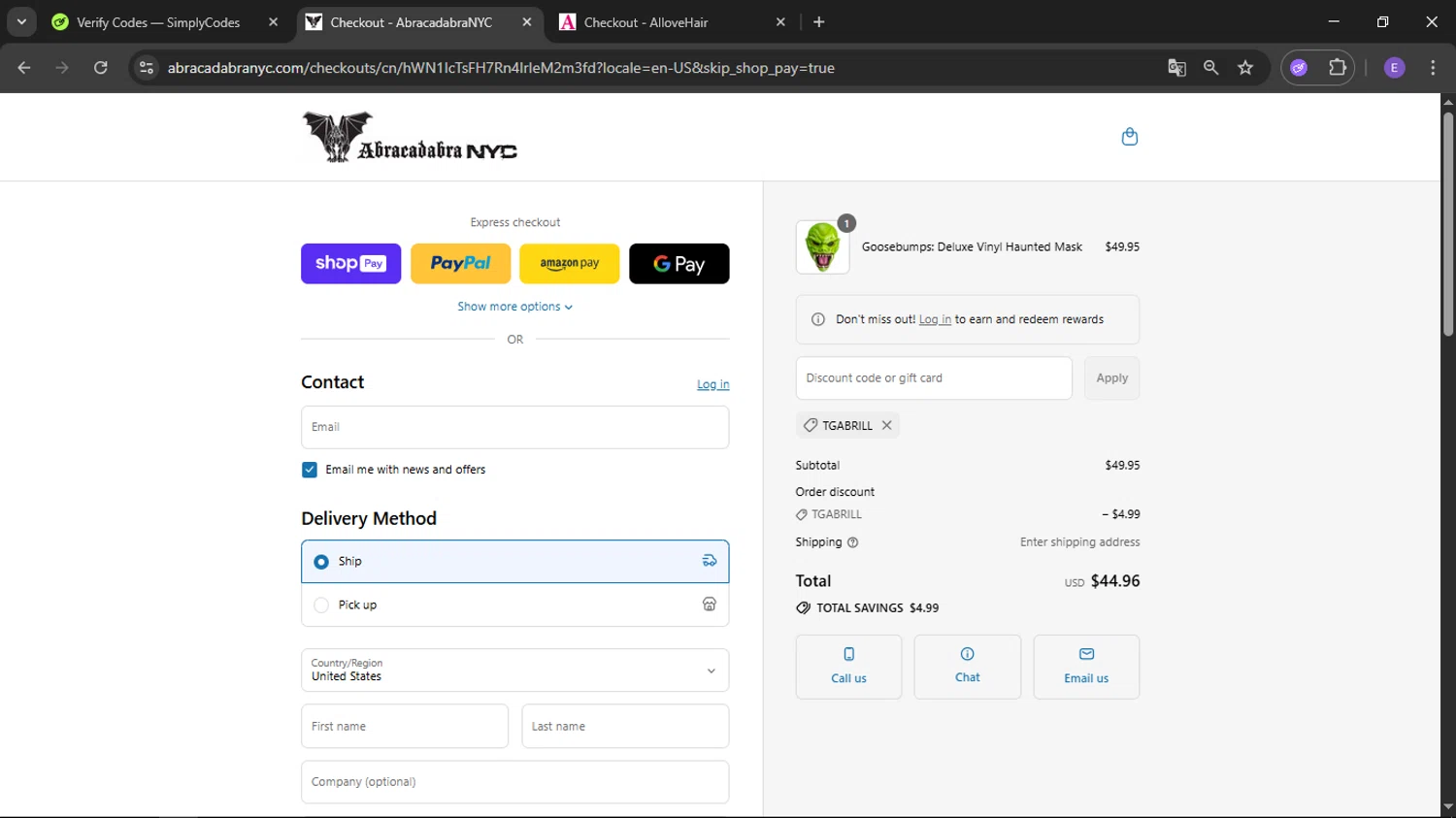Click the info icon in rewards notice

pyautogui.click(x=817, y=319)
